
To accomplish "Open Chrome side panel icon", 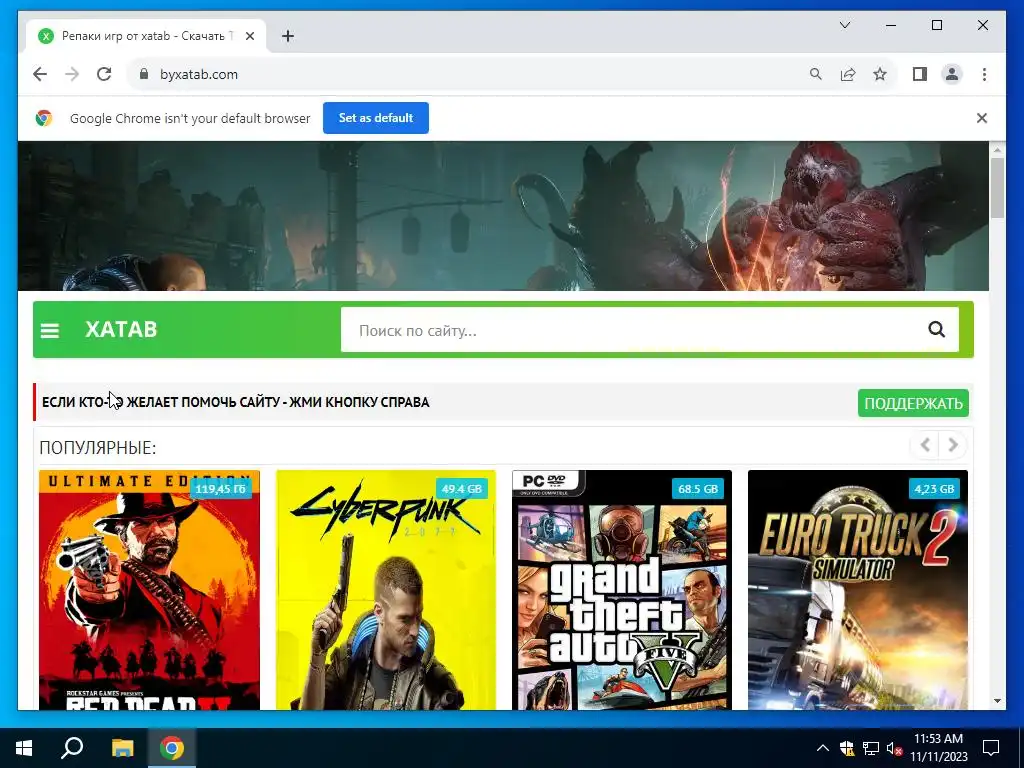I will [920, 74].
